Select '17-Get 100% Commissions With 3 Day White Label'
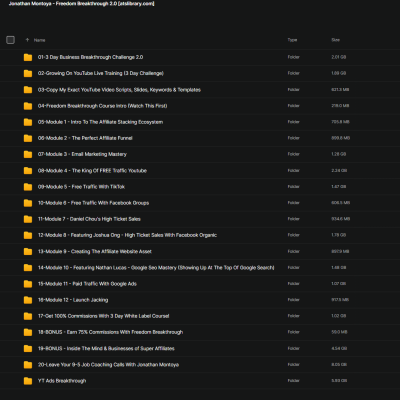This screenshot has height=400, width=400. click(103, 316)
